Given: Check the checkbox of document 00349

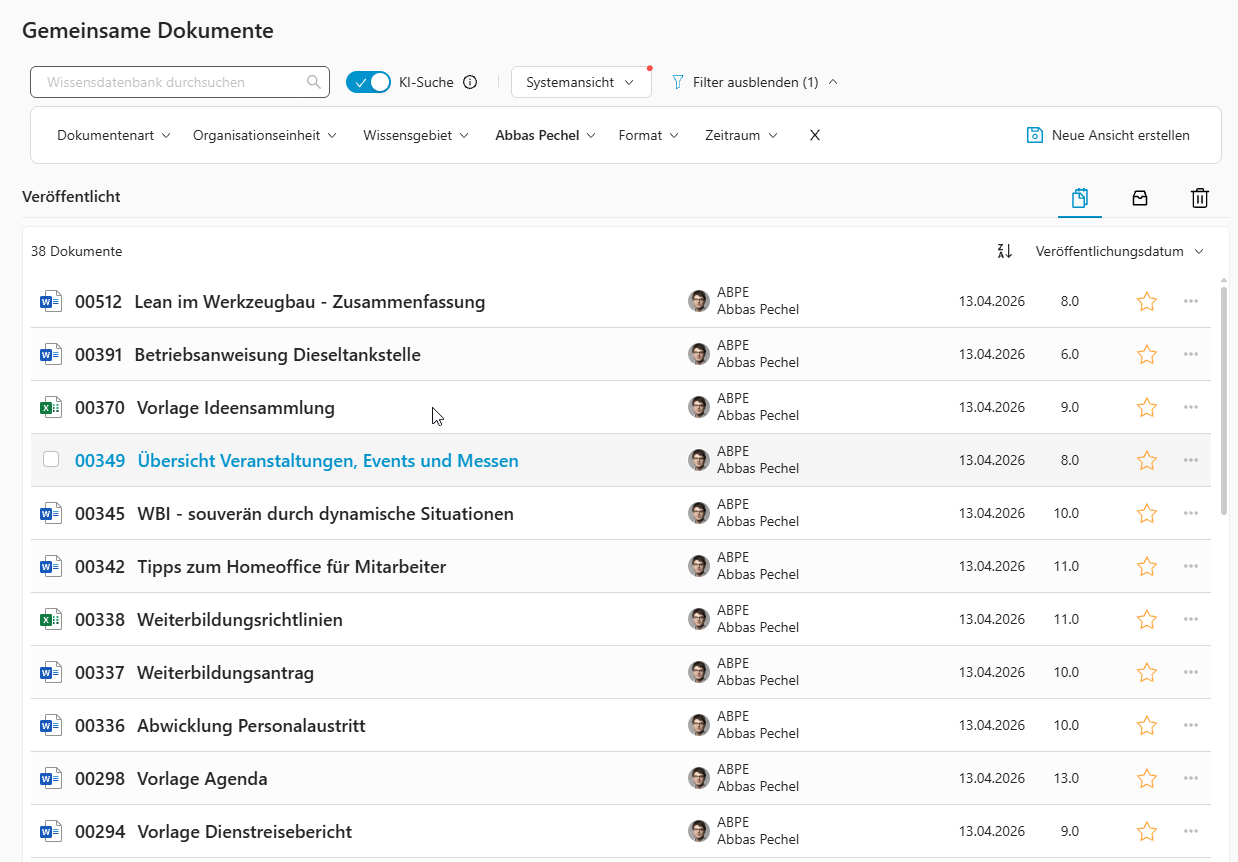Looking at the screenshot, I should click(x=51, y=459).
